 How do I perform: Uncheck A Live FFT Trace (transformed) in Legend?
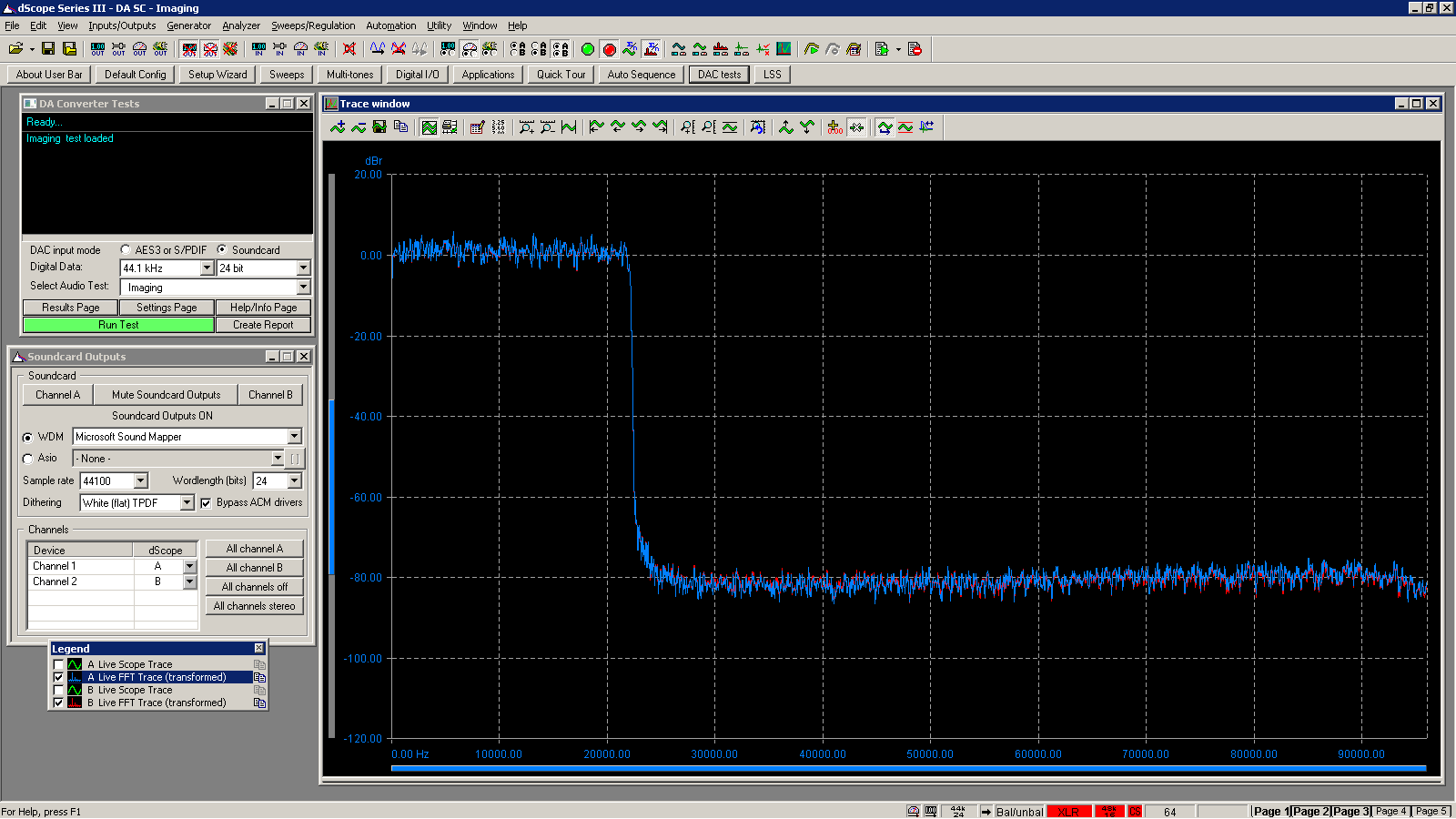point(59,677)
